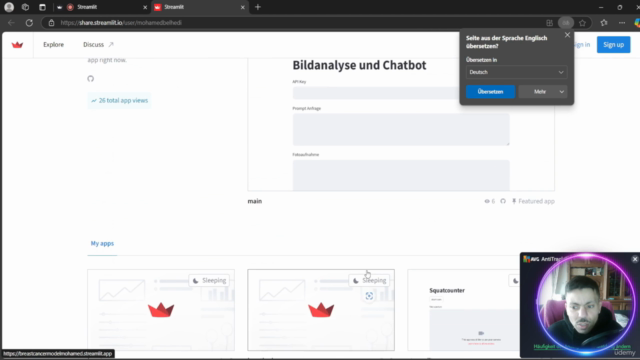
Task: Expand the Mehr options dropdown
Action: 562,91
